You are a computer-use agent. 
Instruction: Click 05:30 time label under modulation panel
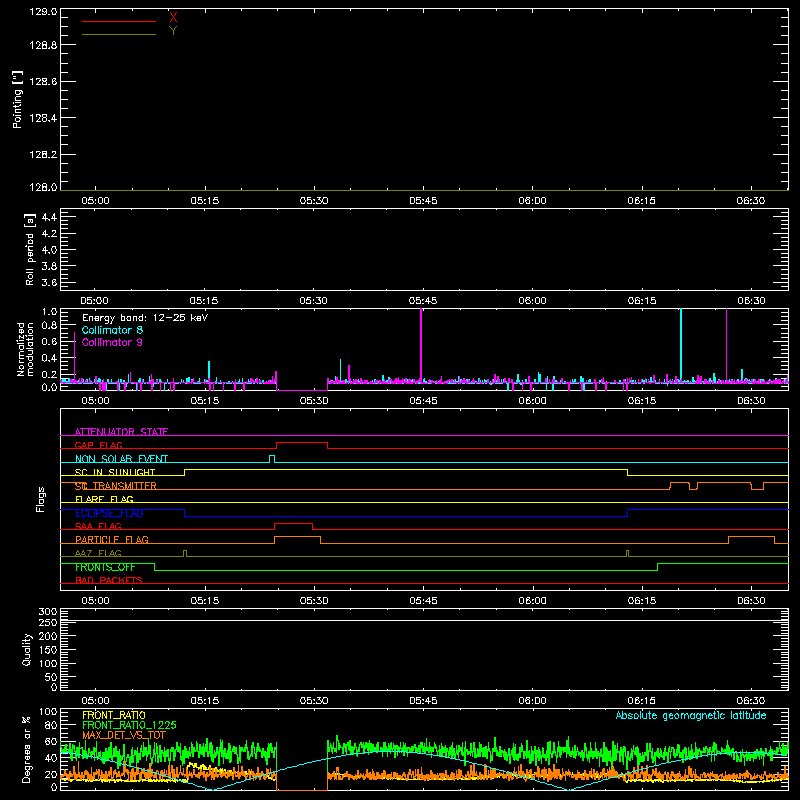click(314, 401)
